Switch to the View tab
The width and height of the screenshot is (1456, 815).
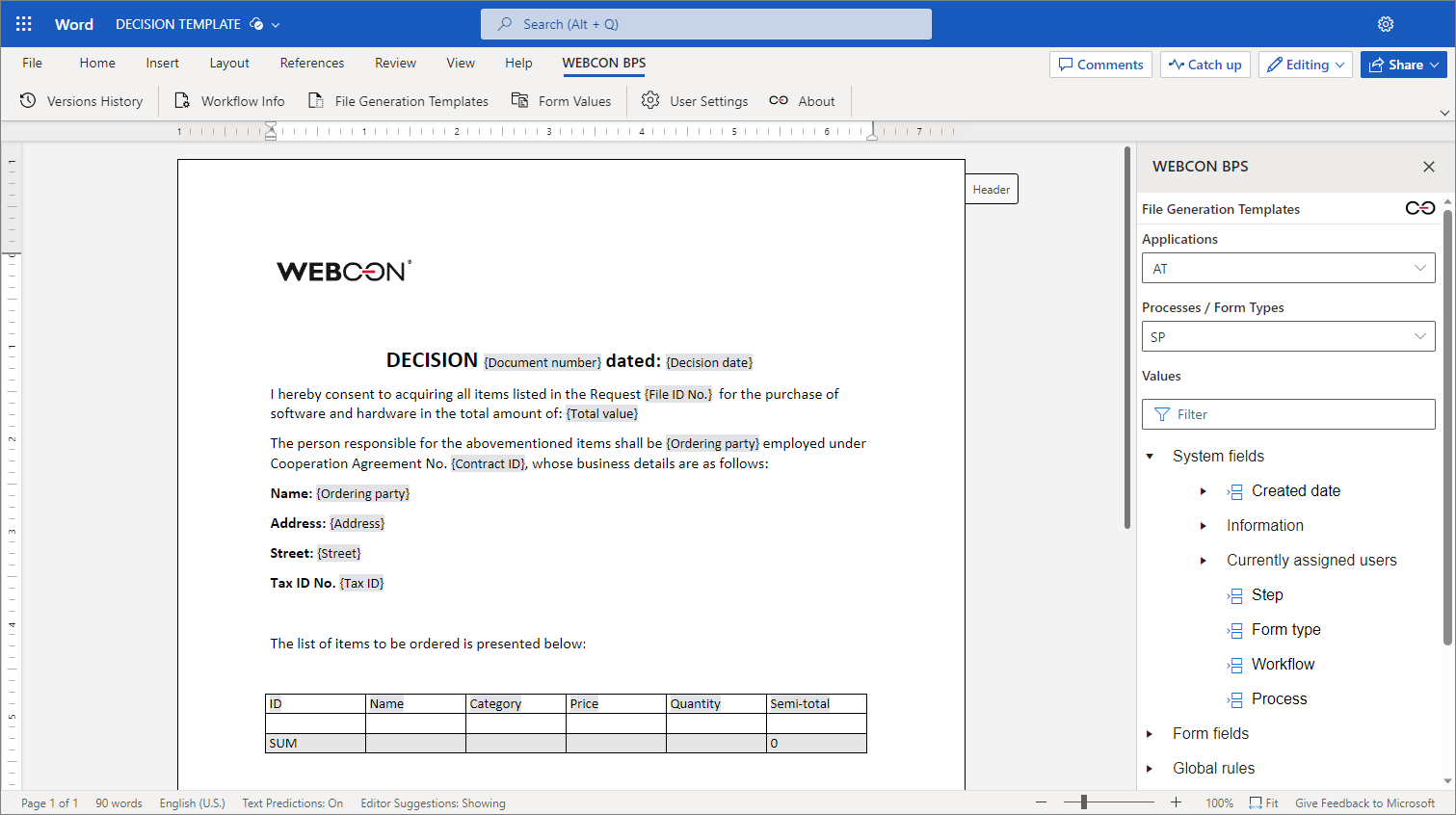tap(461, 63)
